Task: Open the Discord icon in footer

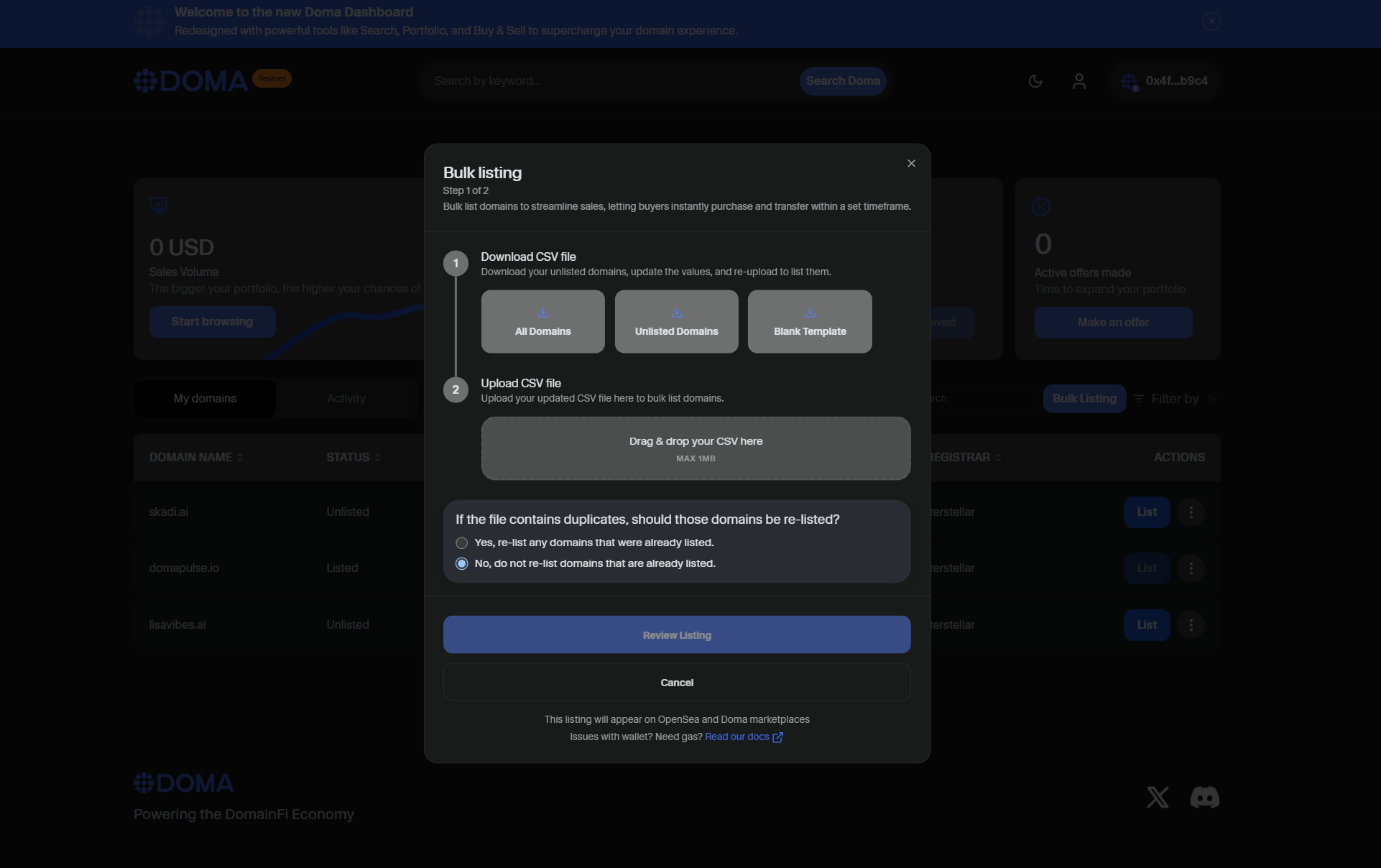Action: [1204, 797]
